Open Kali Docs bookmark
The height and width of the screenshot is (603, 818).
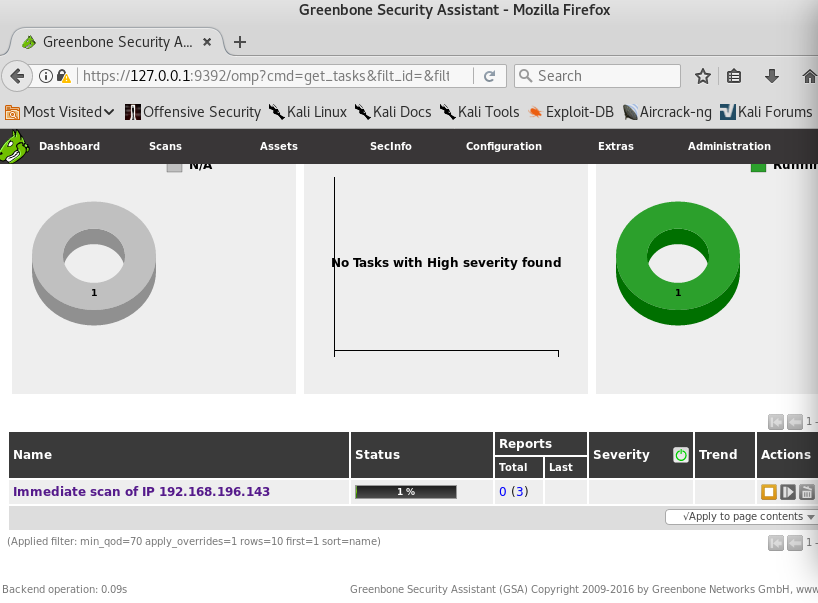click(x=393, y=112)
